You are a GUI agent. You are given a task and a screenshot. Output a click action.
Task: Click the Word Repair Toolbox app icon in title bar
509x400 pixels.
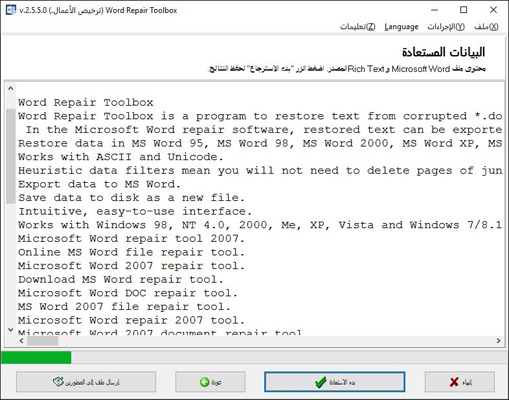coord(11,10)
